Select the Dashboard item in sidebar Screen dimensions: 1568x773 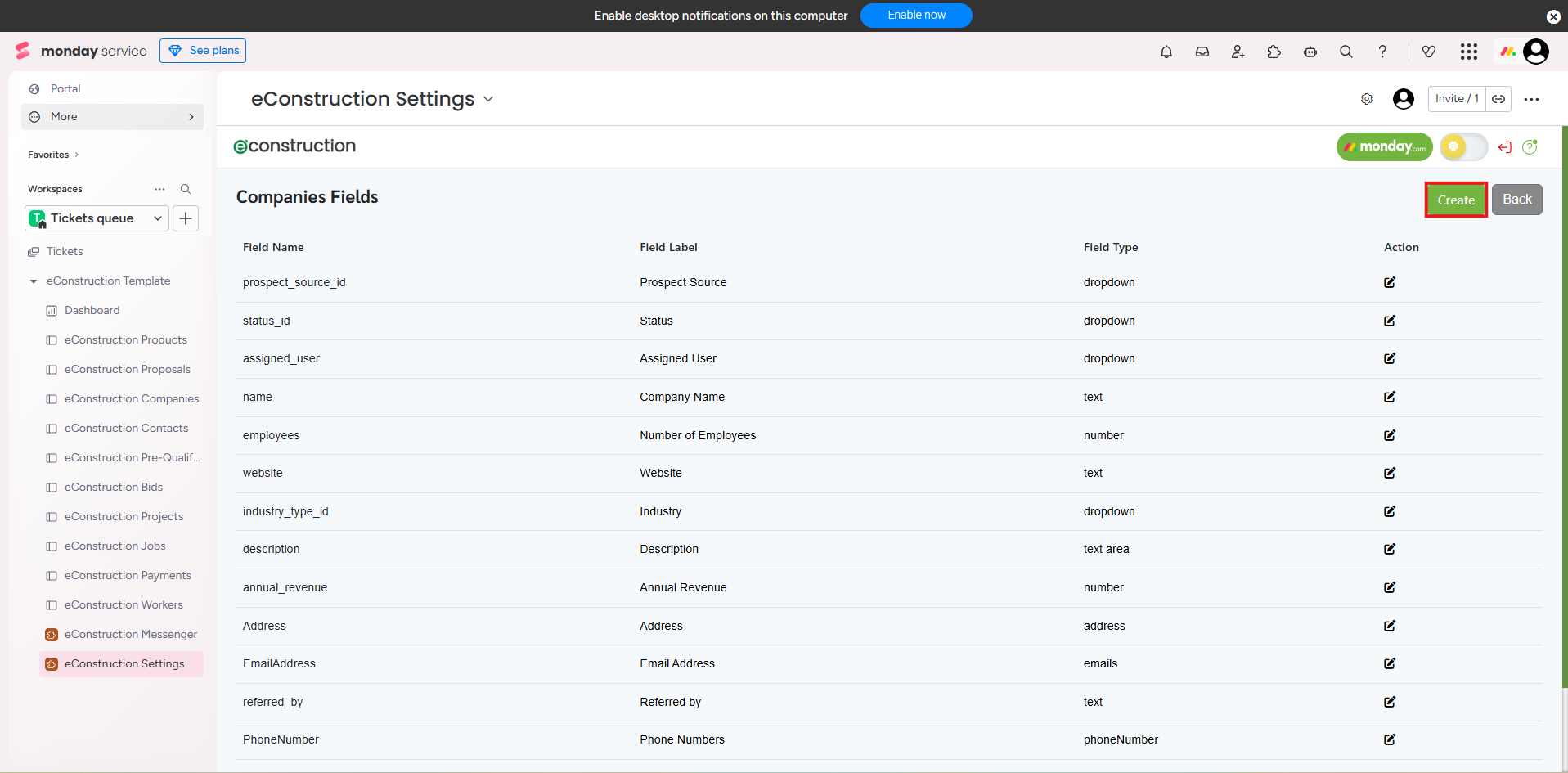(x=92, y=311)
